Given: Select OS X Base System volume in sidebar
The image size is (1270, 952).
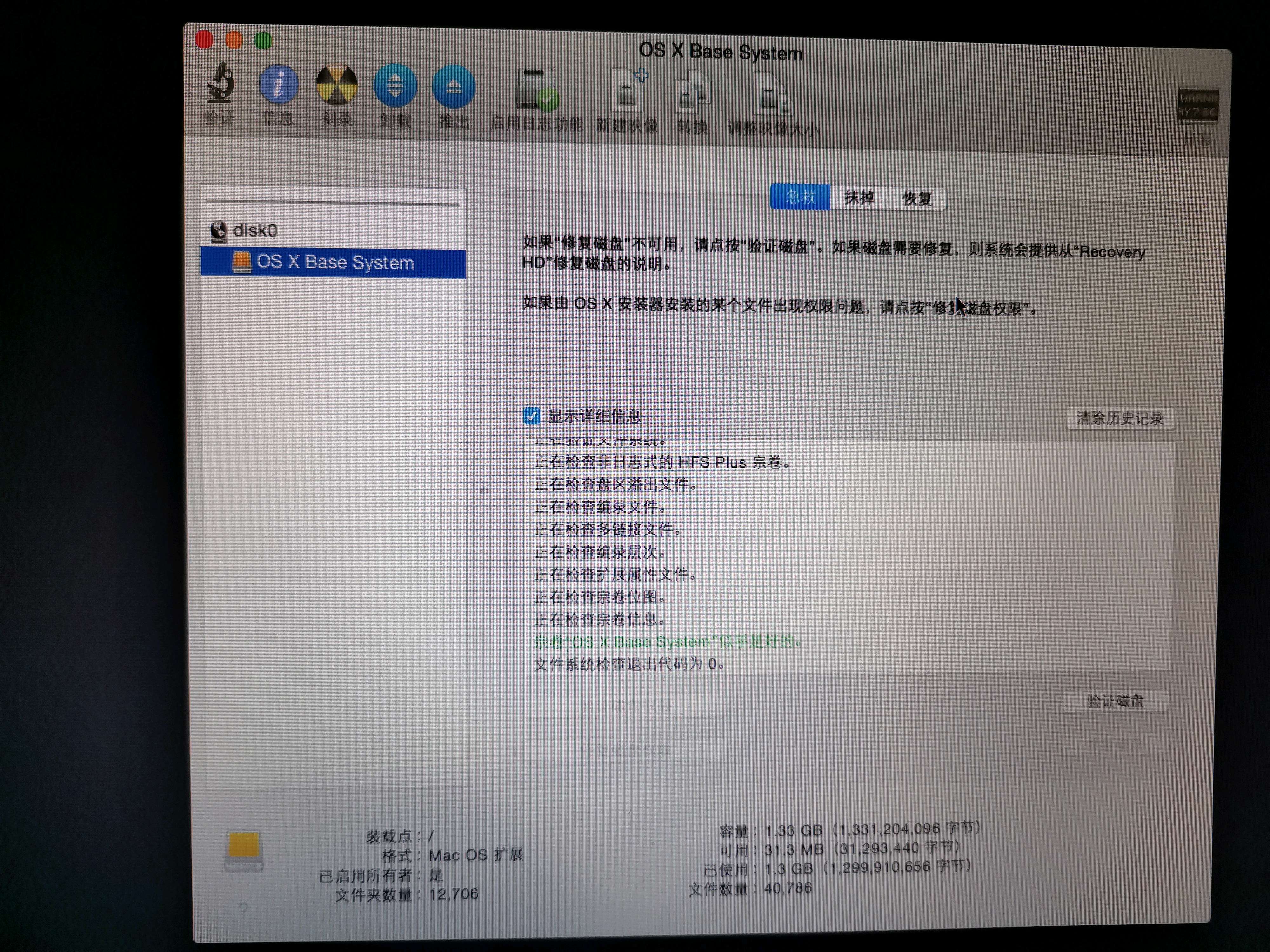Looking at the screenshot, I should pos(333,263).
